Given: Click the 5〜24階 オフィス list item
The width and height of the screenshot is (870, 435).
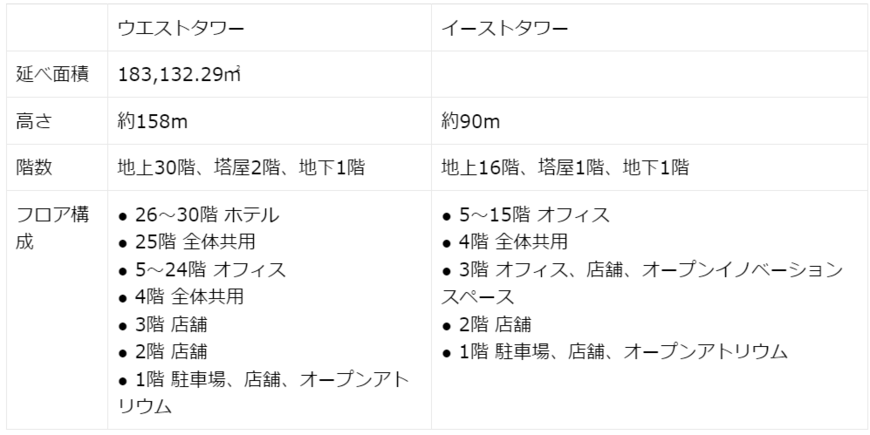Looking at the screenshot, I should point(210,269).
